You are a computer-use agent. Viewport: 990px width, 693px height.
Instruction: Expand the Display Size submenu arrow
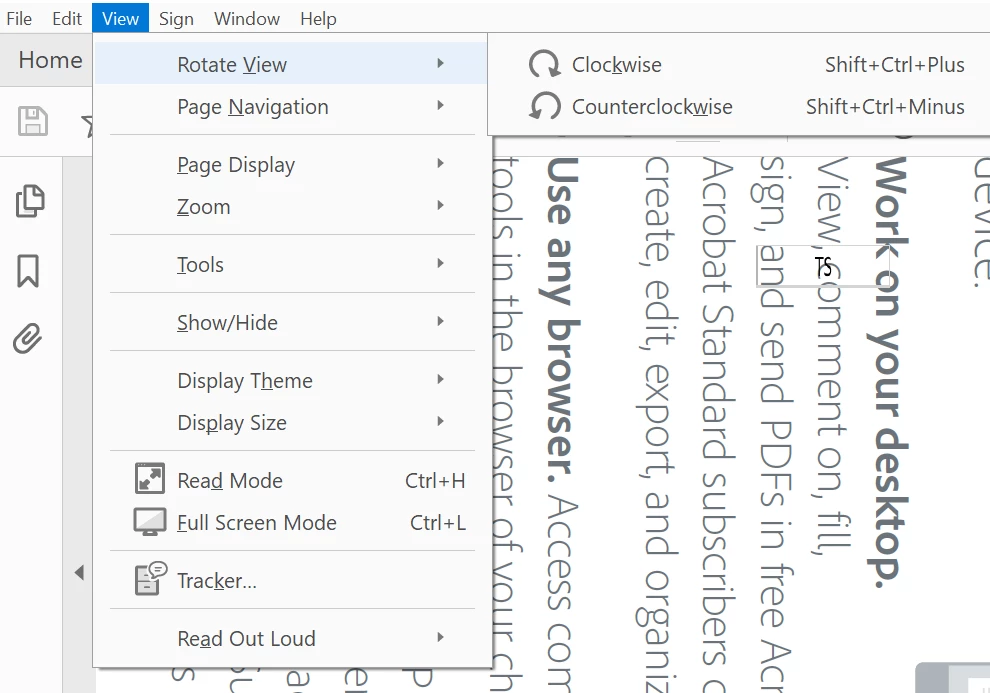point(441,421)
